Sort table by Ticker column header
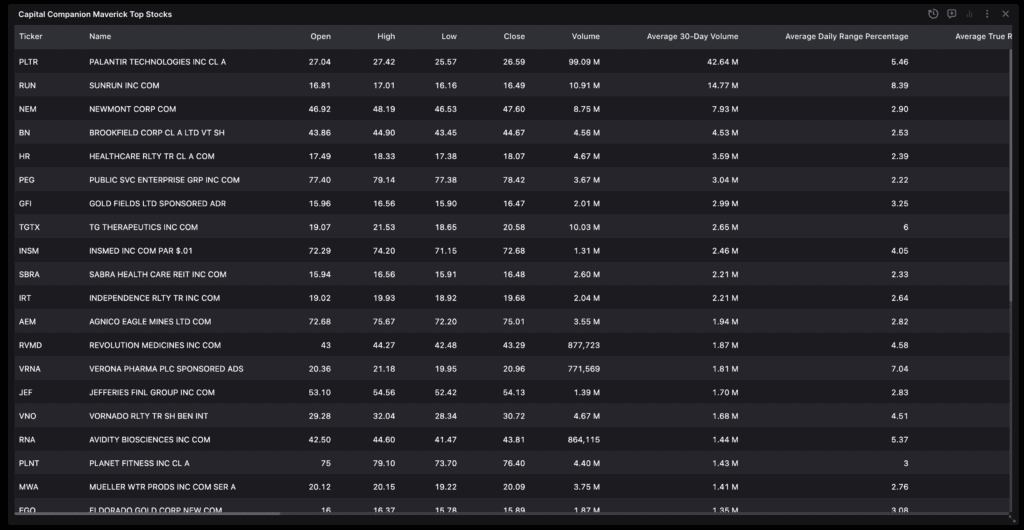 (31, 37)
